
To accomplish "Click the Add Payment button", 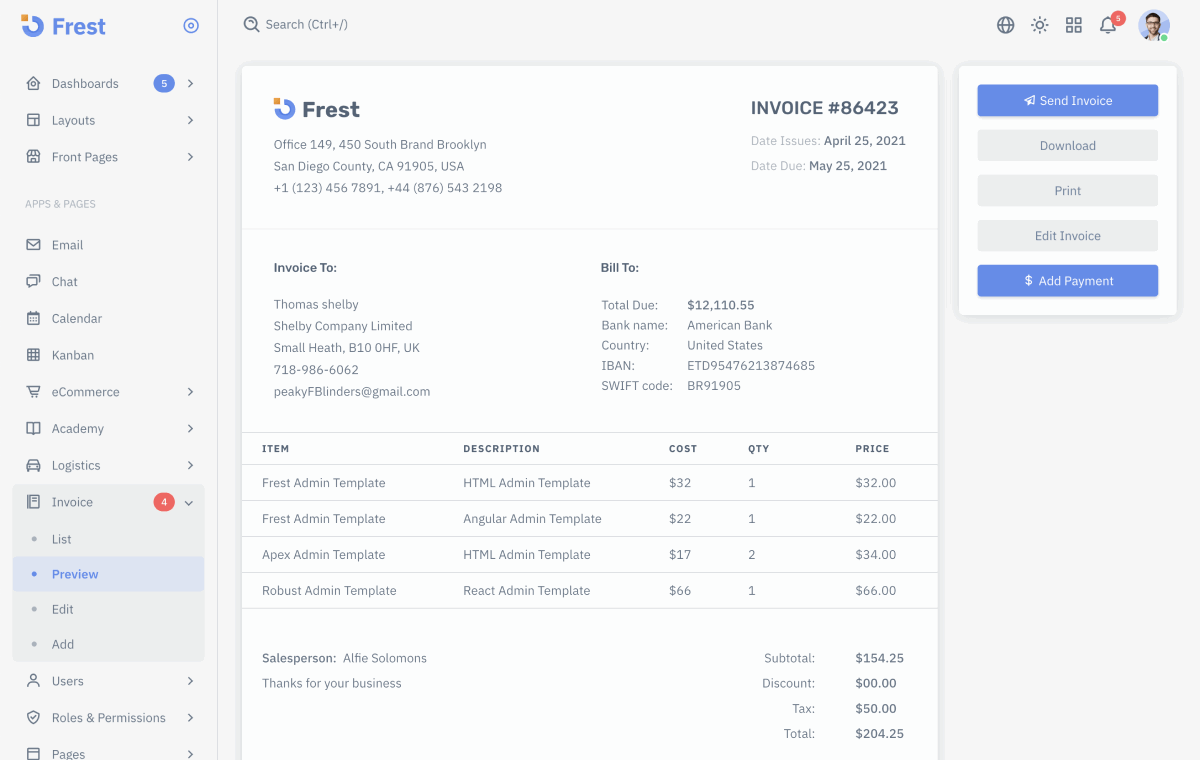I will pyautogui.click(x=1067, y=280).
